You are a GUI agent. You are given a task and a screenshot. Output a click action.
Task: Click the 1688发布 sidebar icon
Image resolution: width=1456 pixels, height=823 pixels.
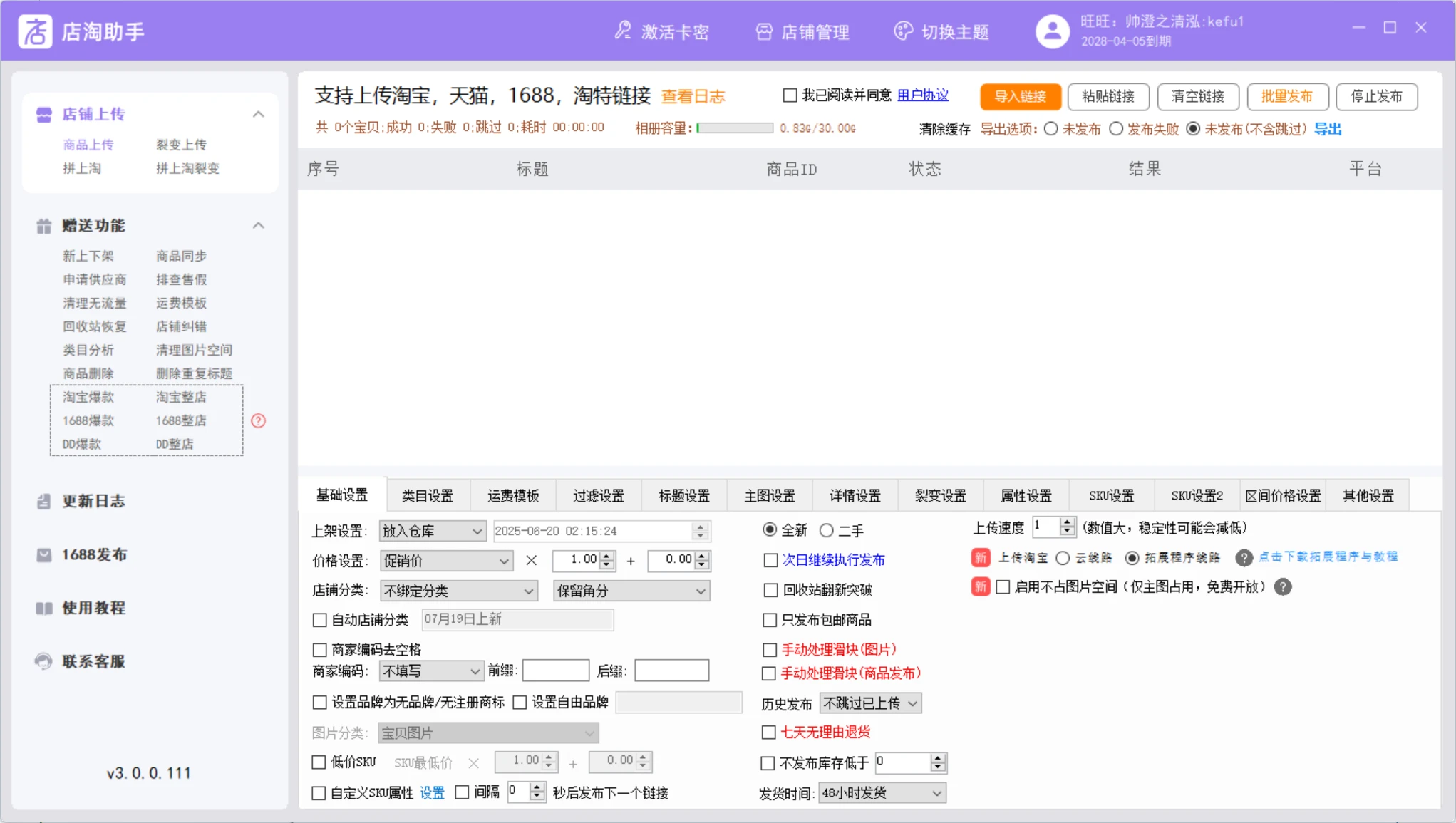(x=44, y=554)
